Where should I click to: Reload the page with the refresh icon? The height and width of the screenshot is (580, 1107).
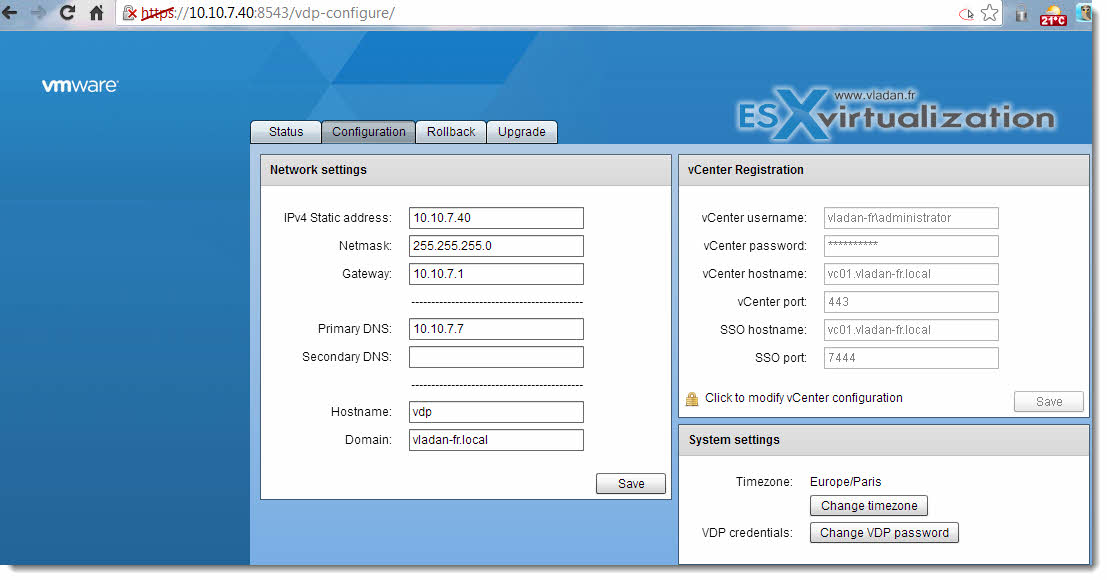click(67, 13)
